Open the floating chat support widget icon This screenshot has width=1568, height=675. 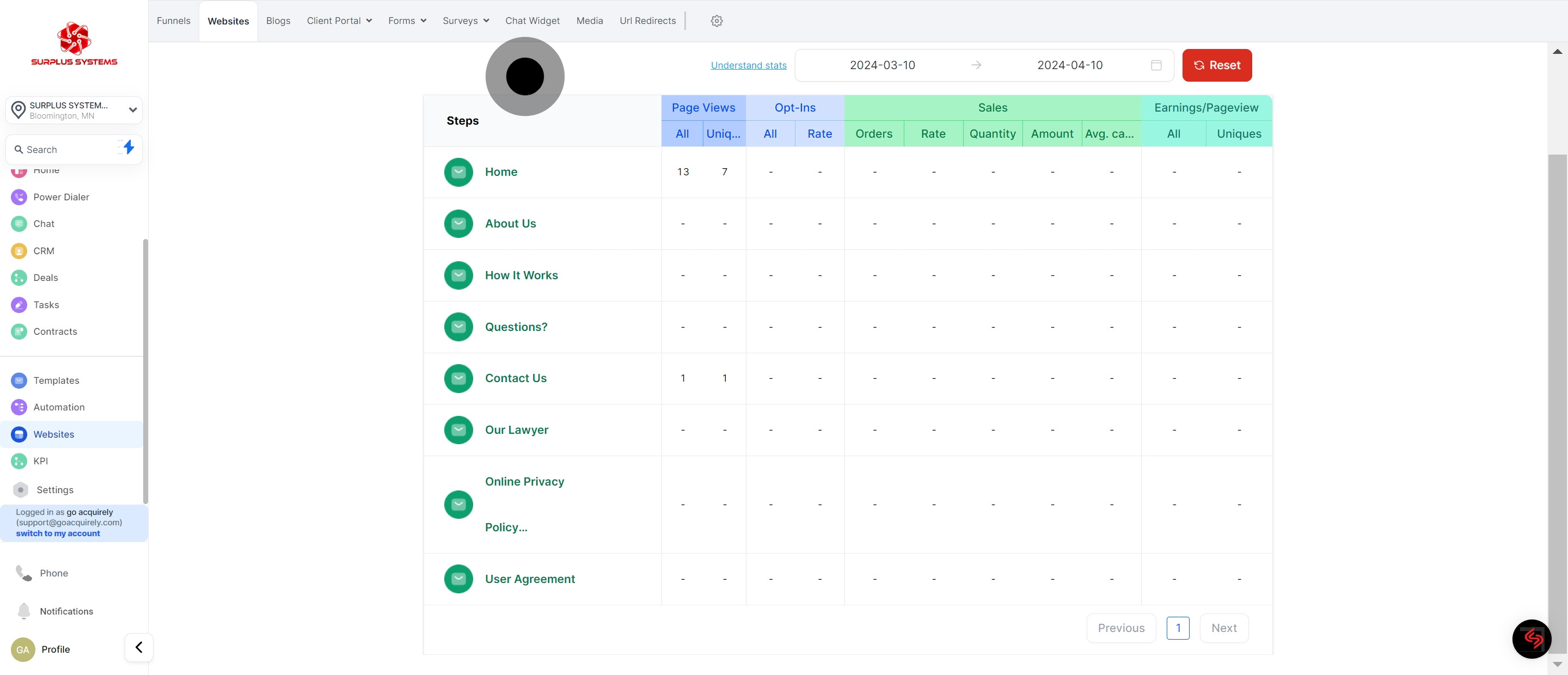1532,639
